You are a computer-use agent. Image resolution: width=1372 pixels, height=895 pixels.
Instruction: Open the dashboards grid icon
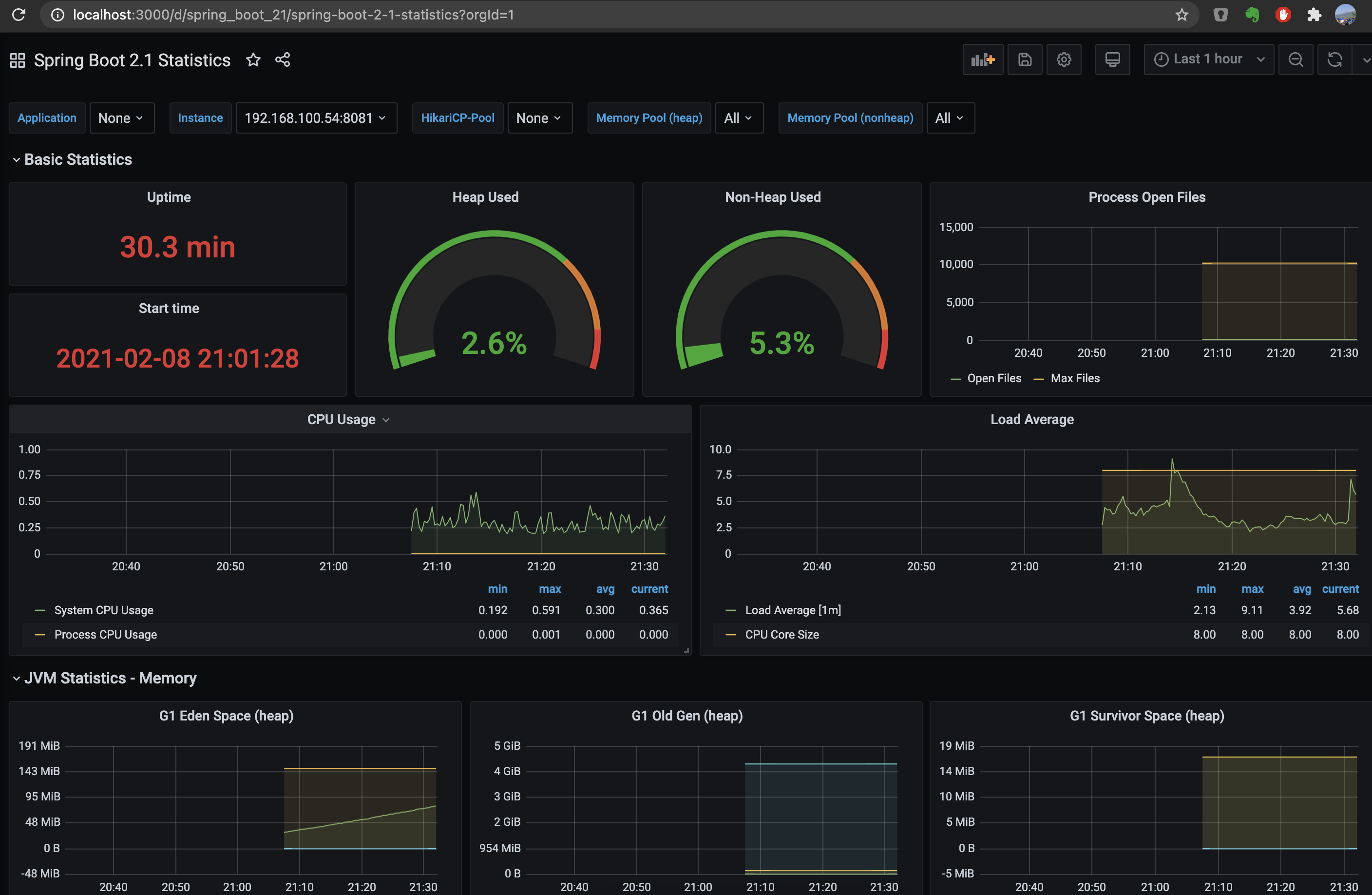tap(17, 60)
